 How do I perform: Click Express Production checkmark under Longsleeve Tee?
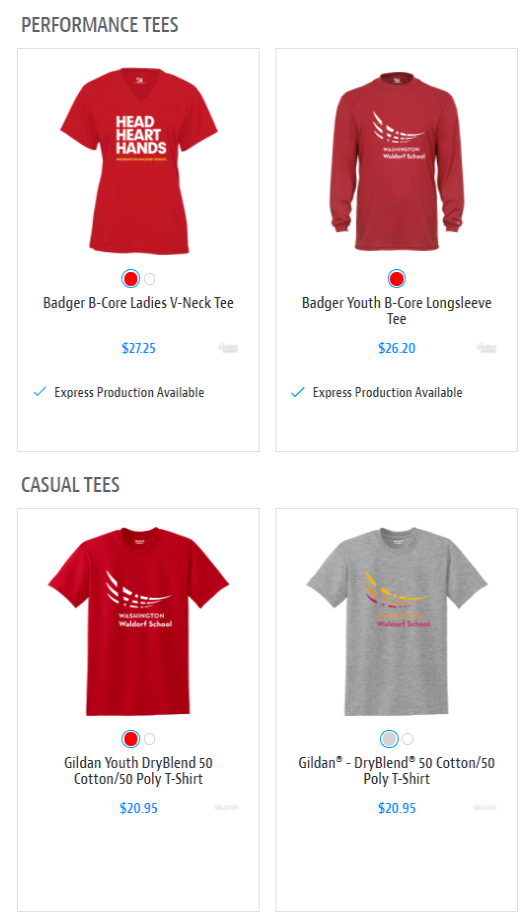[298, 392]
